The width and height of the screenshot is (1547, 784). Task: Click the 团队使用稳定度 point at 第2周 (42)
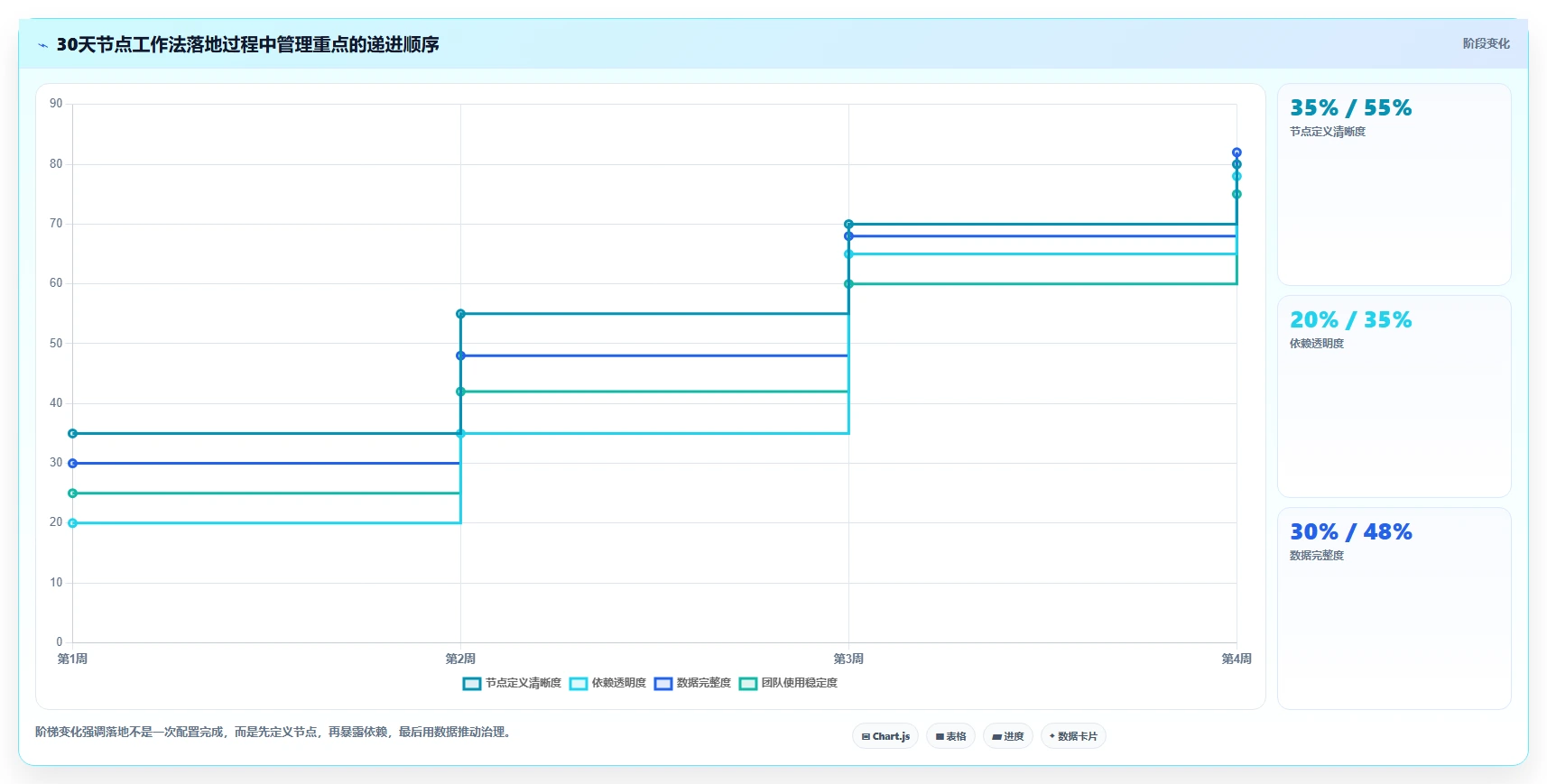[x=460, y=392]
